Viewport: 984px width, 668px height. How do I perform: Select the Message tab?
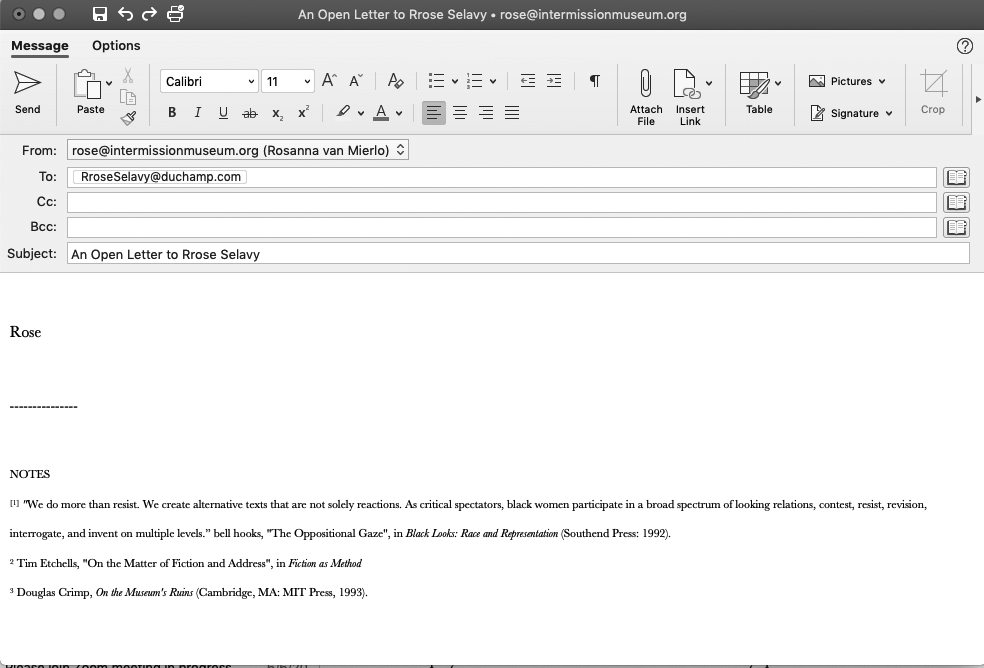click(x=40, y=46)
